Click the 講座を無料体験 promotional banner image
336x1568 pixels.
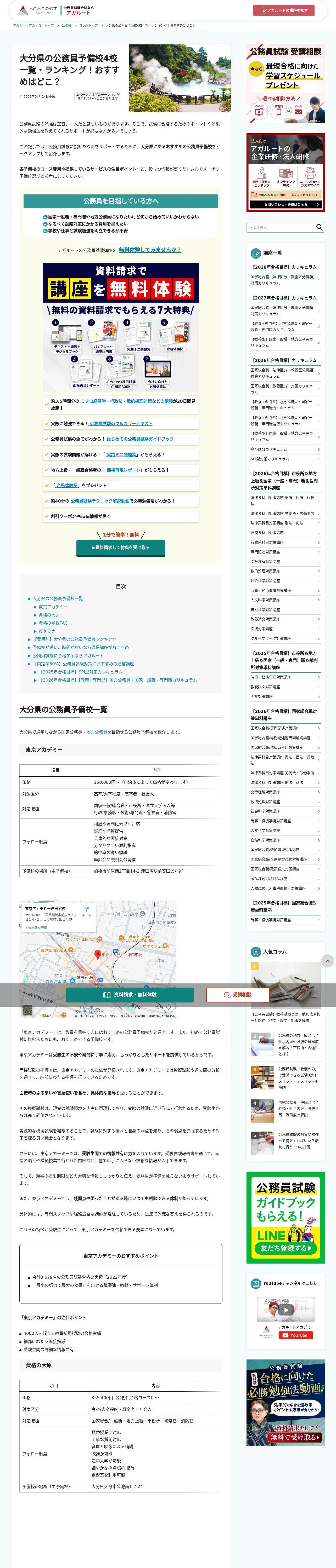click(x=121, y=327)
